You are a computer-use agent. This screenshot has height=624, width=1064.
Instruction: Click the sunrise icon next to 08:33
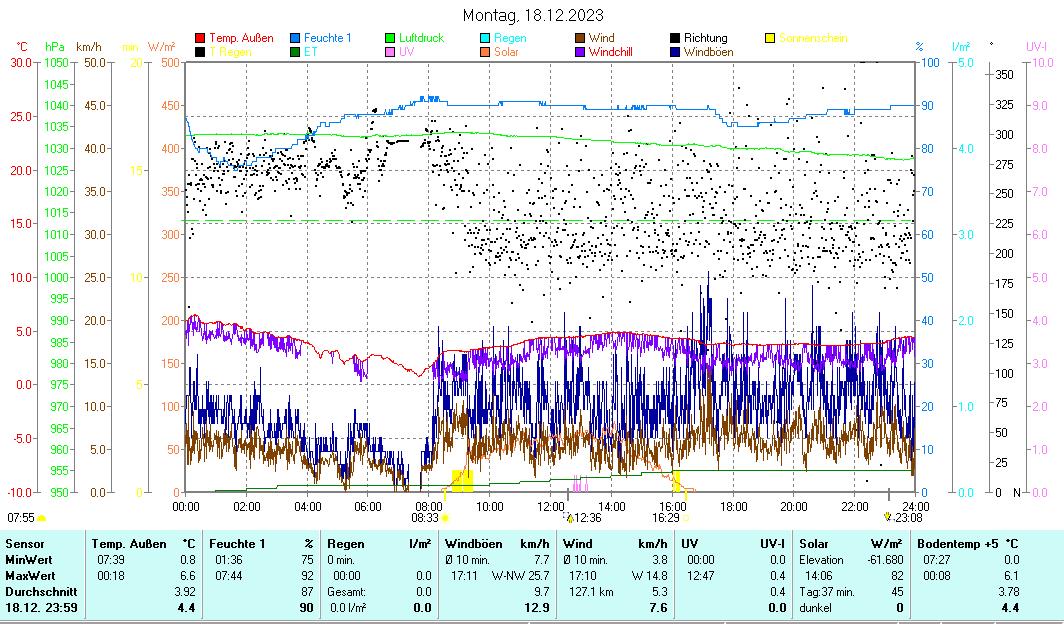tap(445, 518)
